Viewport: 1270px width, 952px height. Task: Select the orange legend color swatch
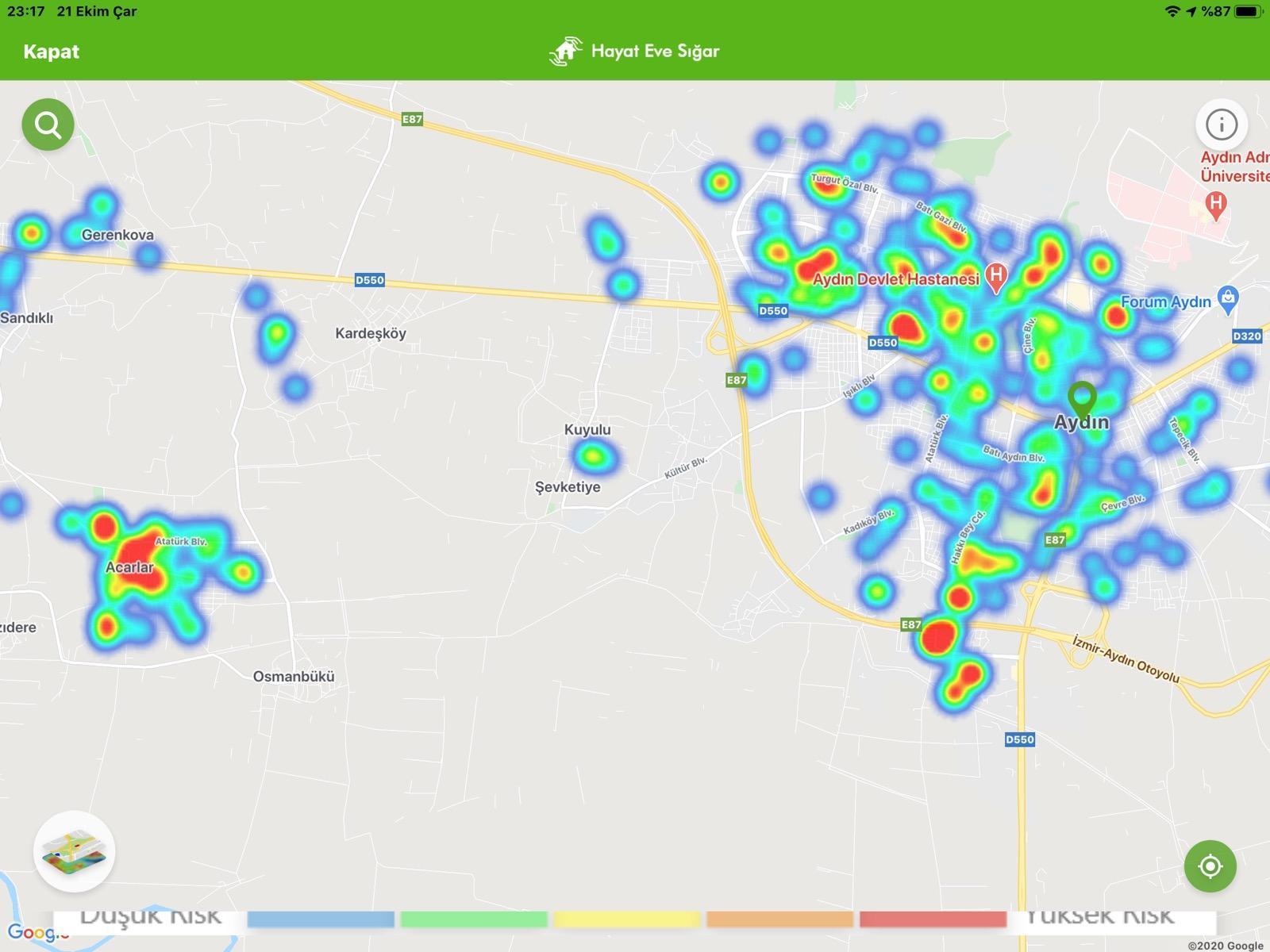pyautogui.click(x=779, y=919)
